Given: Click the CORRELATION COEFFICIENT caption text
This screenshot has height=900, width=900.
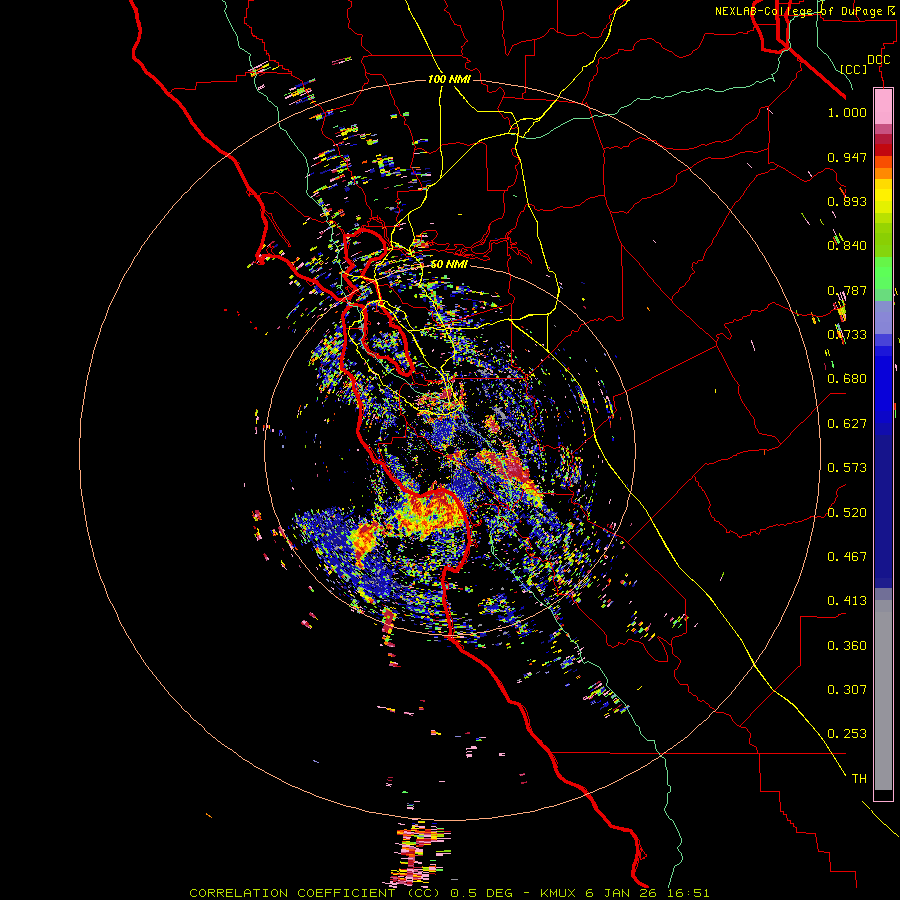Looking at the screenshot, I should pos(315,893).
